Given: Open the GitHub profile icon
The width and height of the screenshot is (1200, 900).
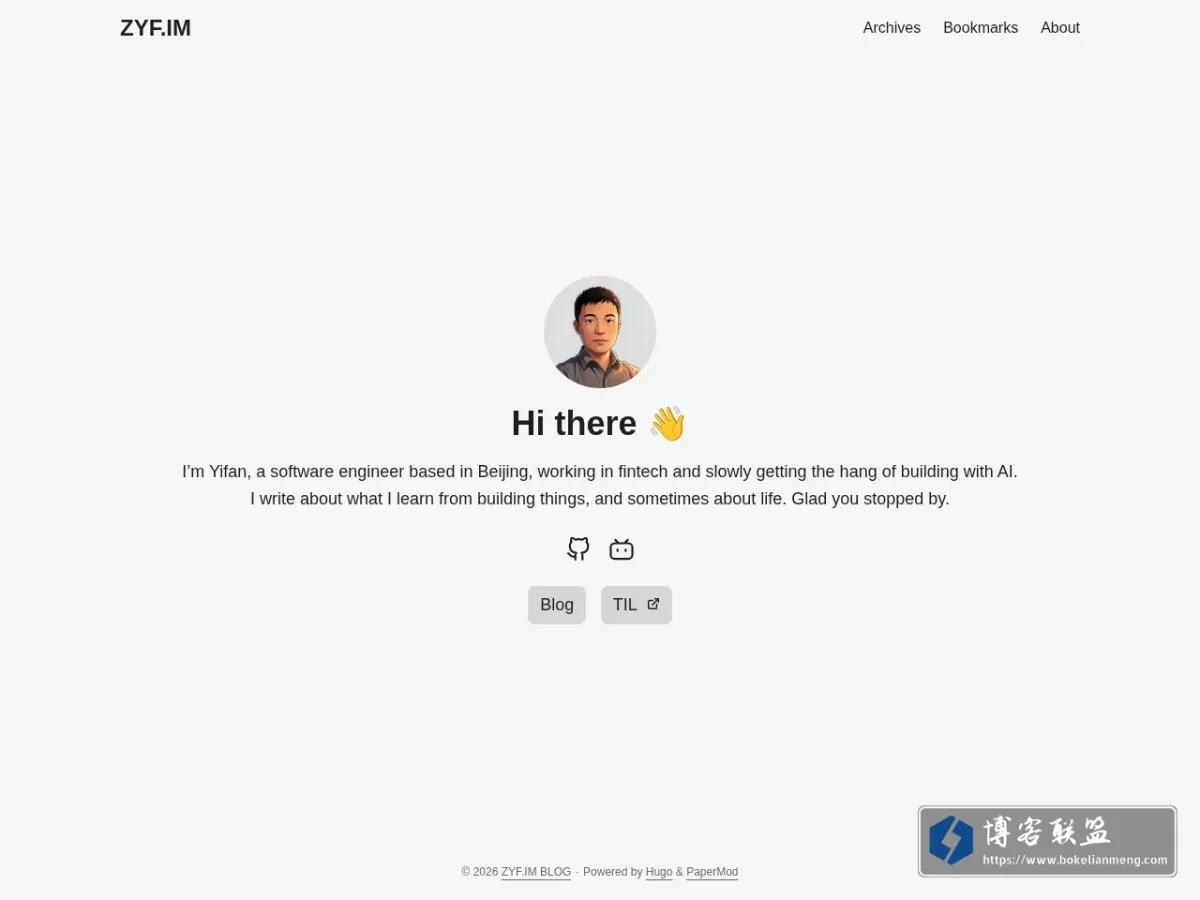Looking at the screenshot, I should click(578, 549).
